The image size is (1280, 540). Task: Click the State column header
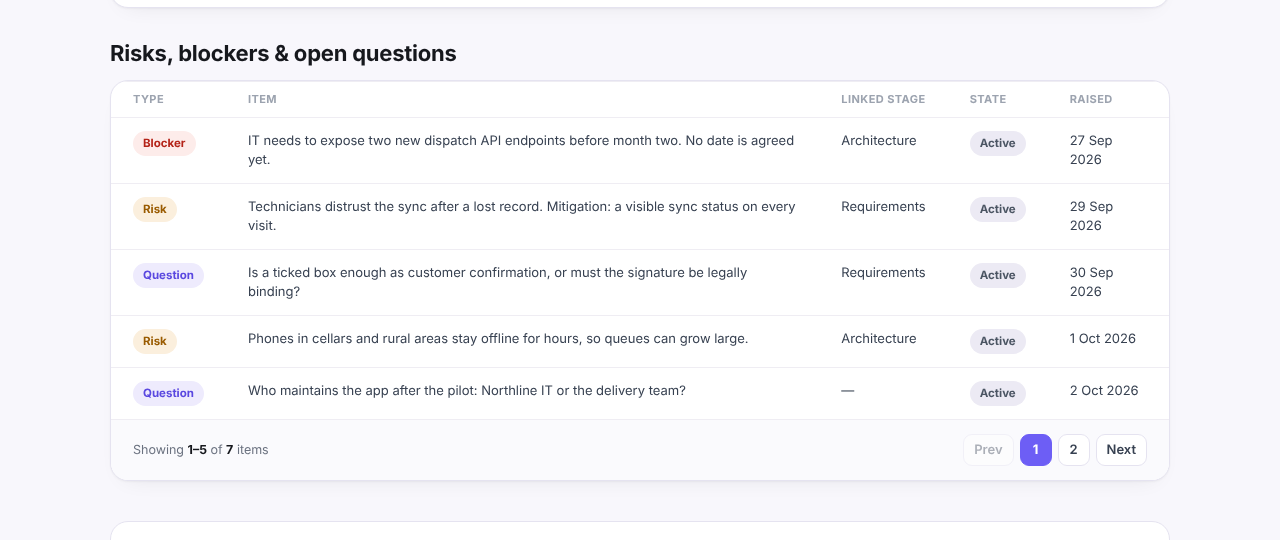tap(988, 99)
